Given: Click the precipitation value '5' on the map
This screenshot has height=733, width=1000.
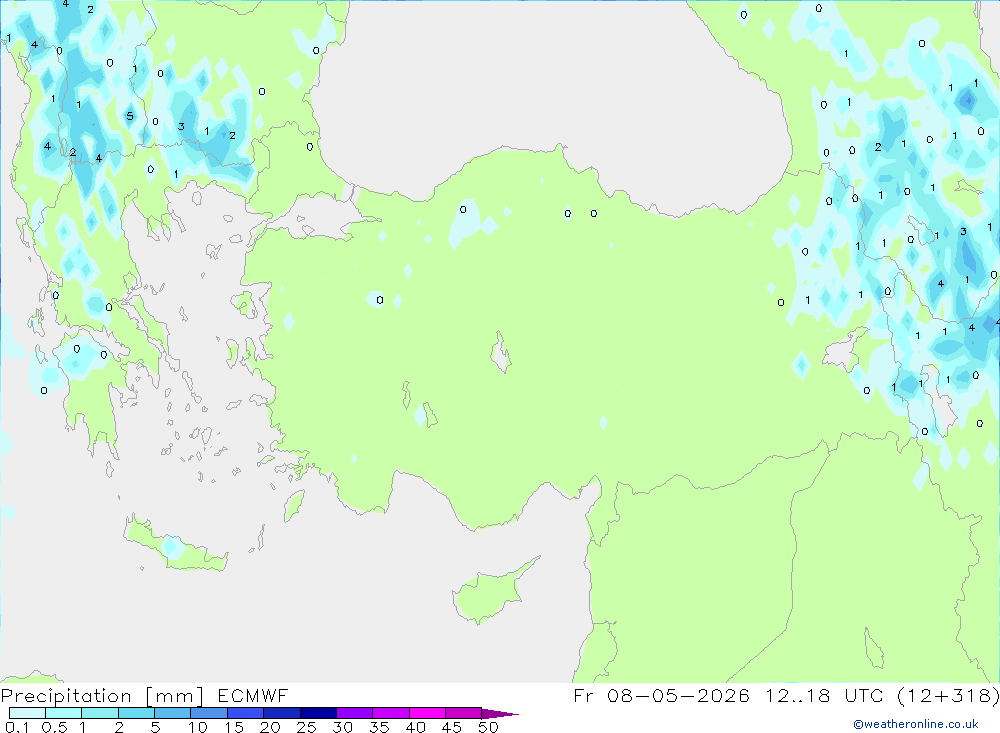Looking at the screenshot, I should coord(130,116).
